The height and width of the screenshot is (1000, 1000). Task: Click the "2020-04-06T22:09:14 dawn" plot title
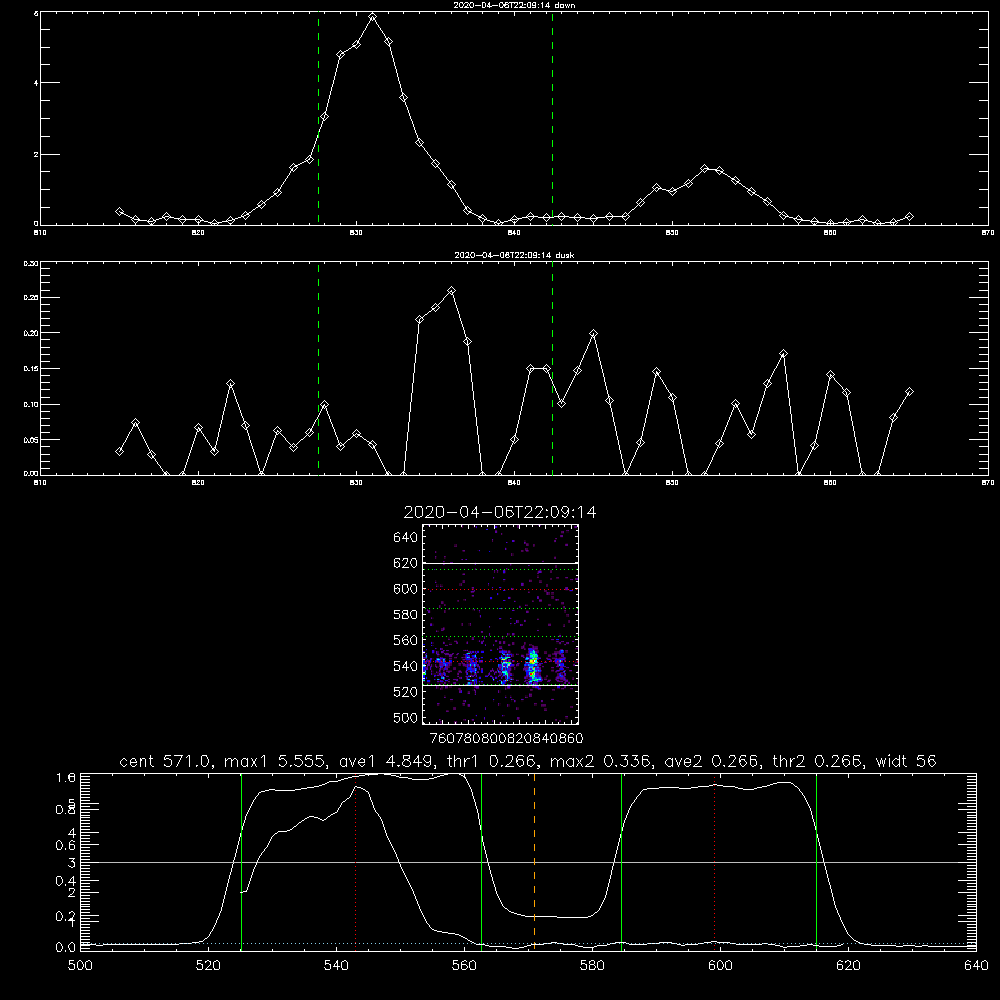514,5
